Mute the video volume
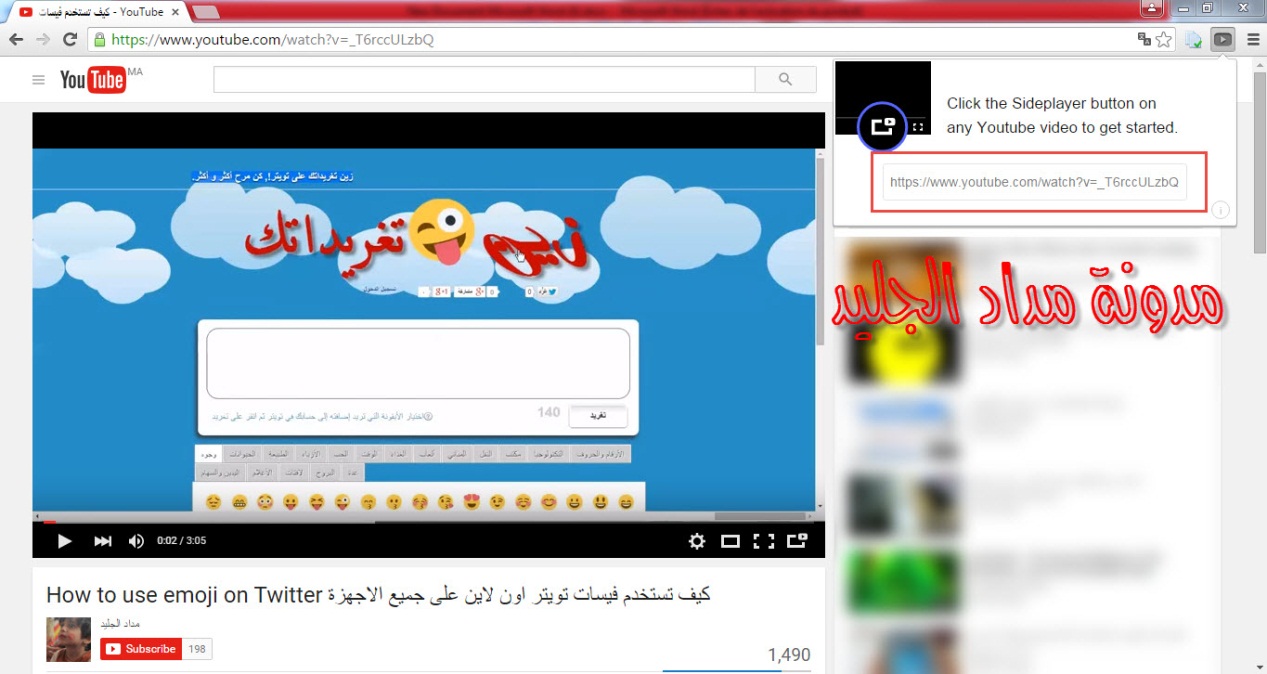Screen dimensions: 1267x674 [136, 541]
